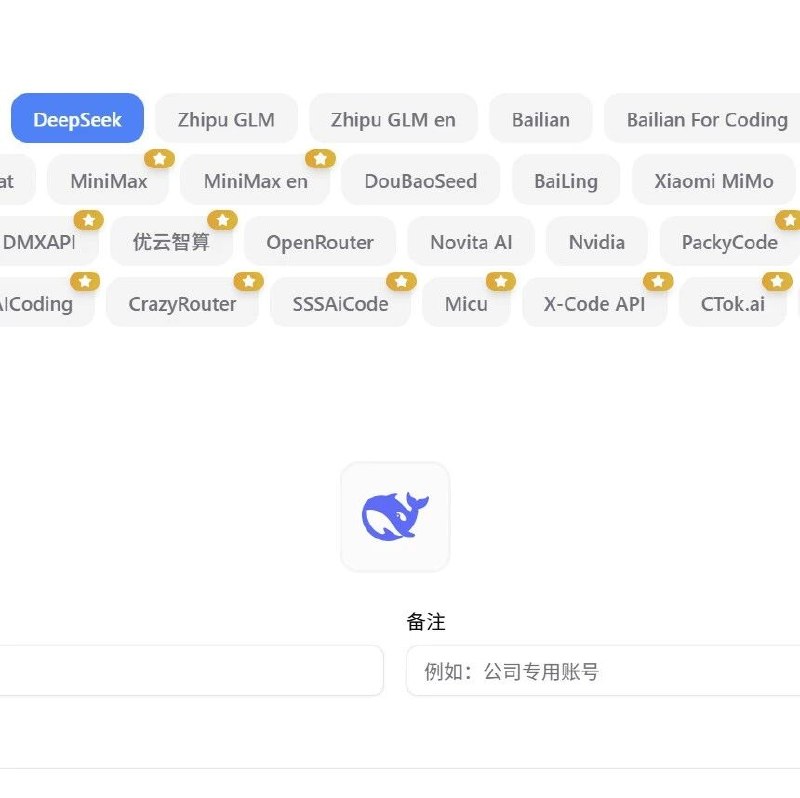The image size is (800, 798).
Task: Select the DeepSeek provider preset
Action: (77, 118)
